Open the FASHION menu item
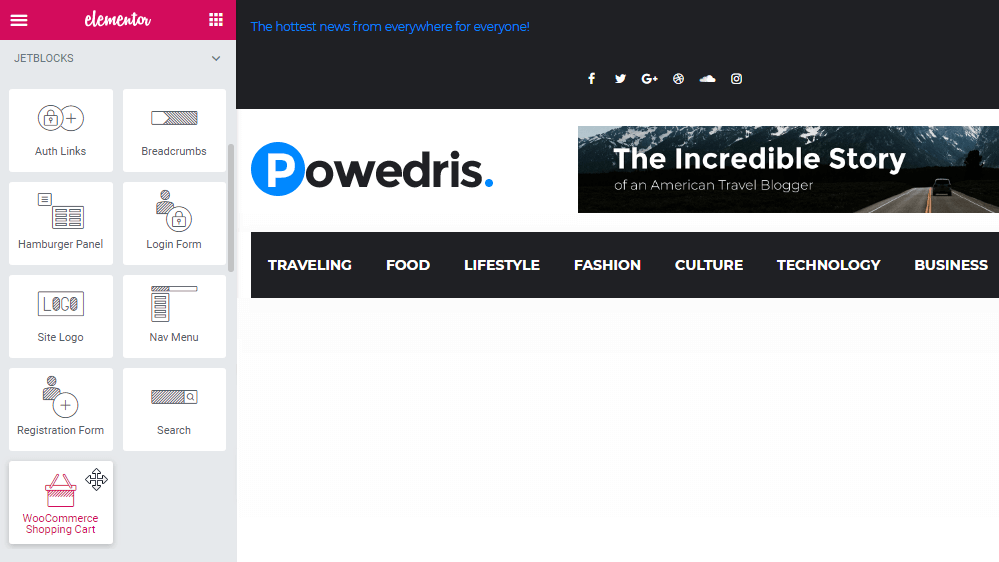 607,265
